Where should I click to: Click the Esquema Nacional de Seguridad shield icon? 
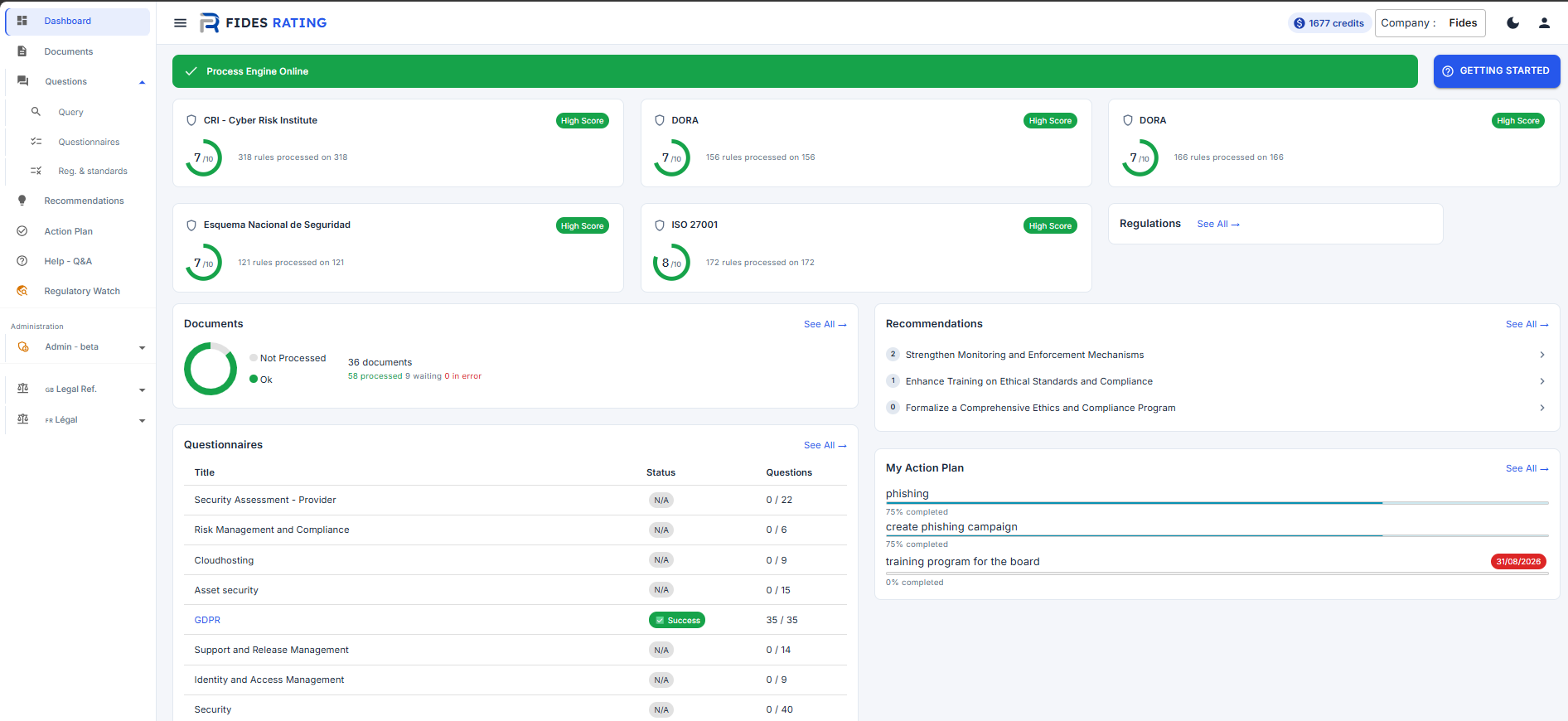pos(191,225)
